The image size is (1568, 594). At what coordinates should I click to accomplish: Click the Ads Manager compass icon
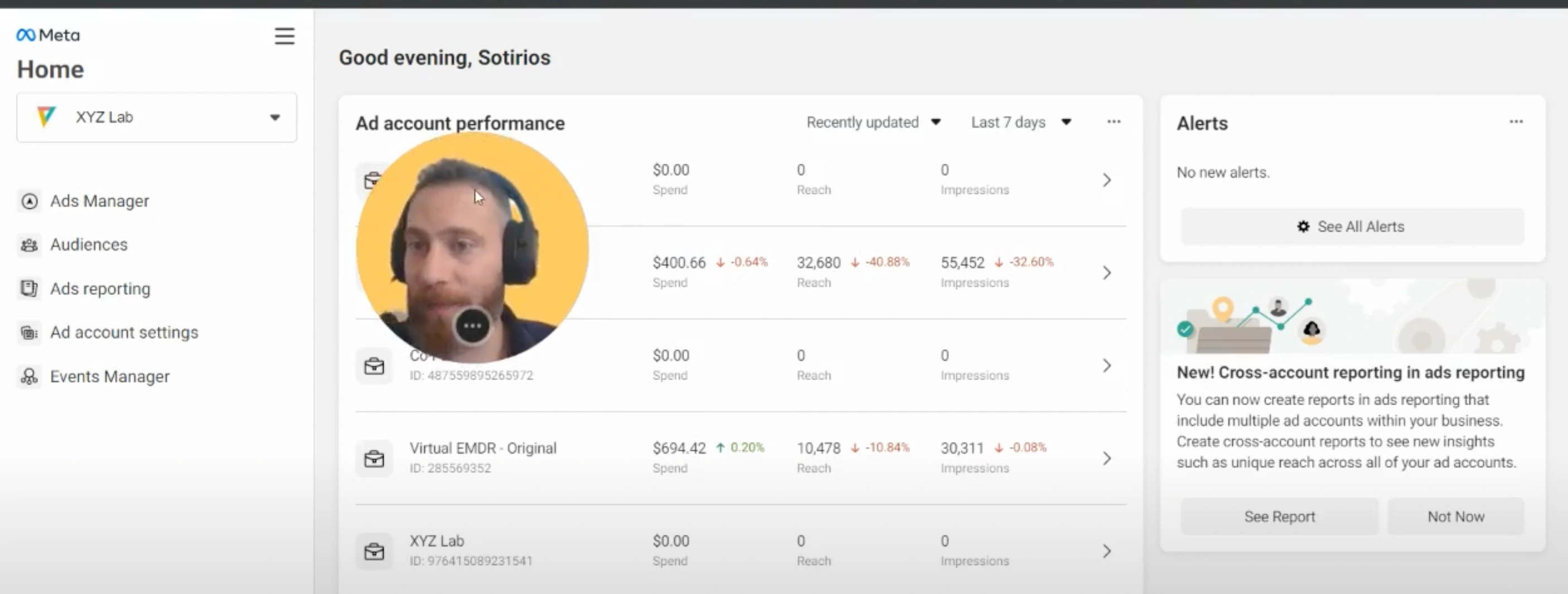click(29, 201)
